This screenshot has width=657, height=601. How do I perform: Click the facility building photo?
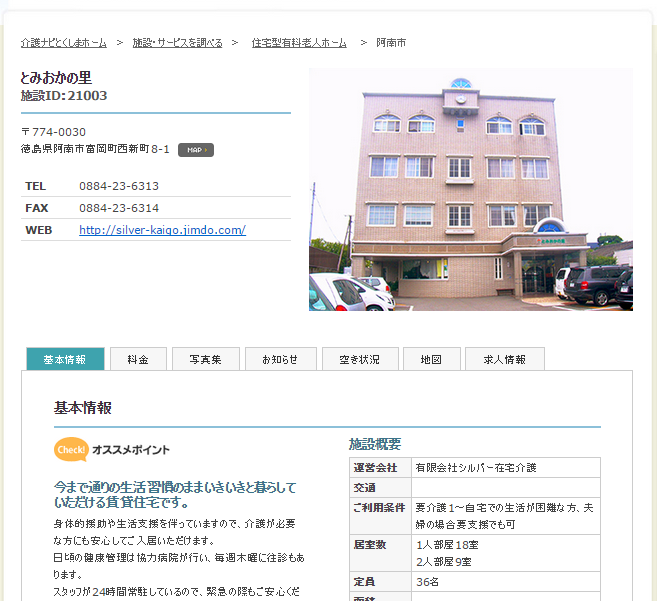(x=470, y=190)
